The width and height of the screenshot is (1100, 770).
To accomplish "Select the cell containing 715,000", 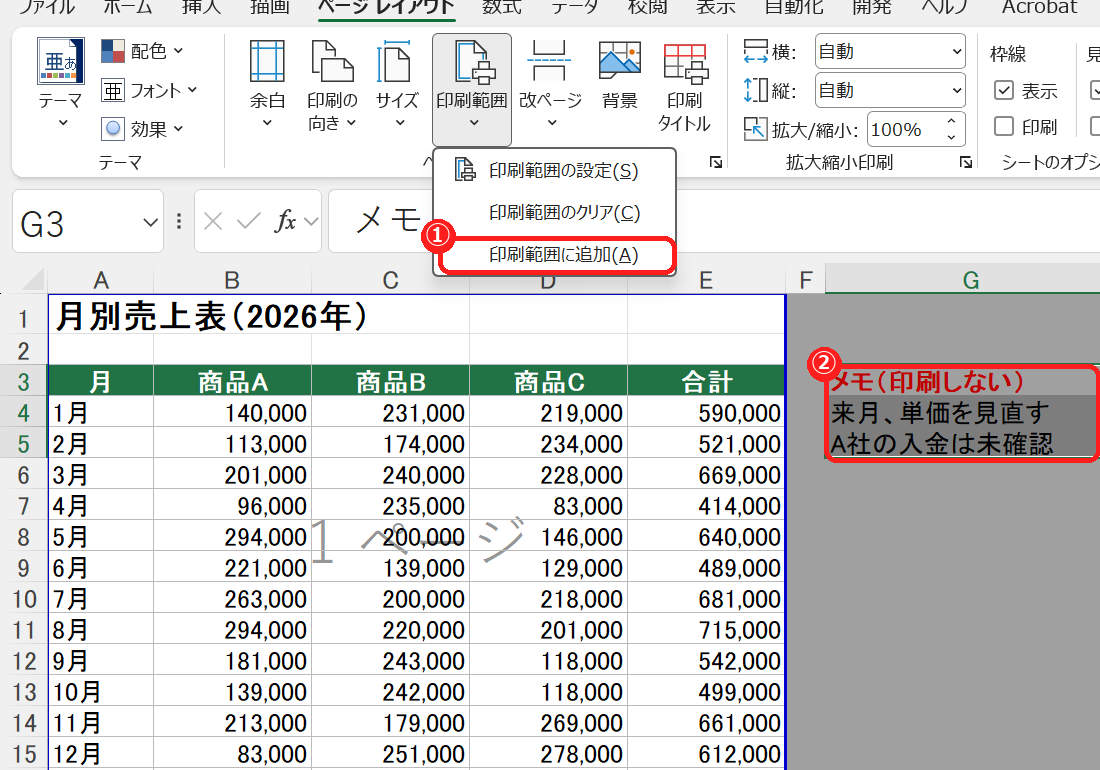I will [706, 630].
